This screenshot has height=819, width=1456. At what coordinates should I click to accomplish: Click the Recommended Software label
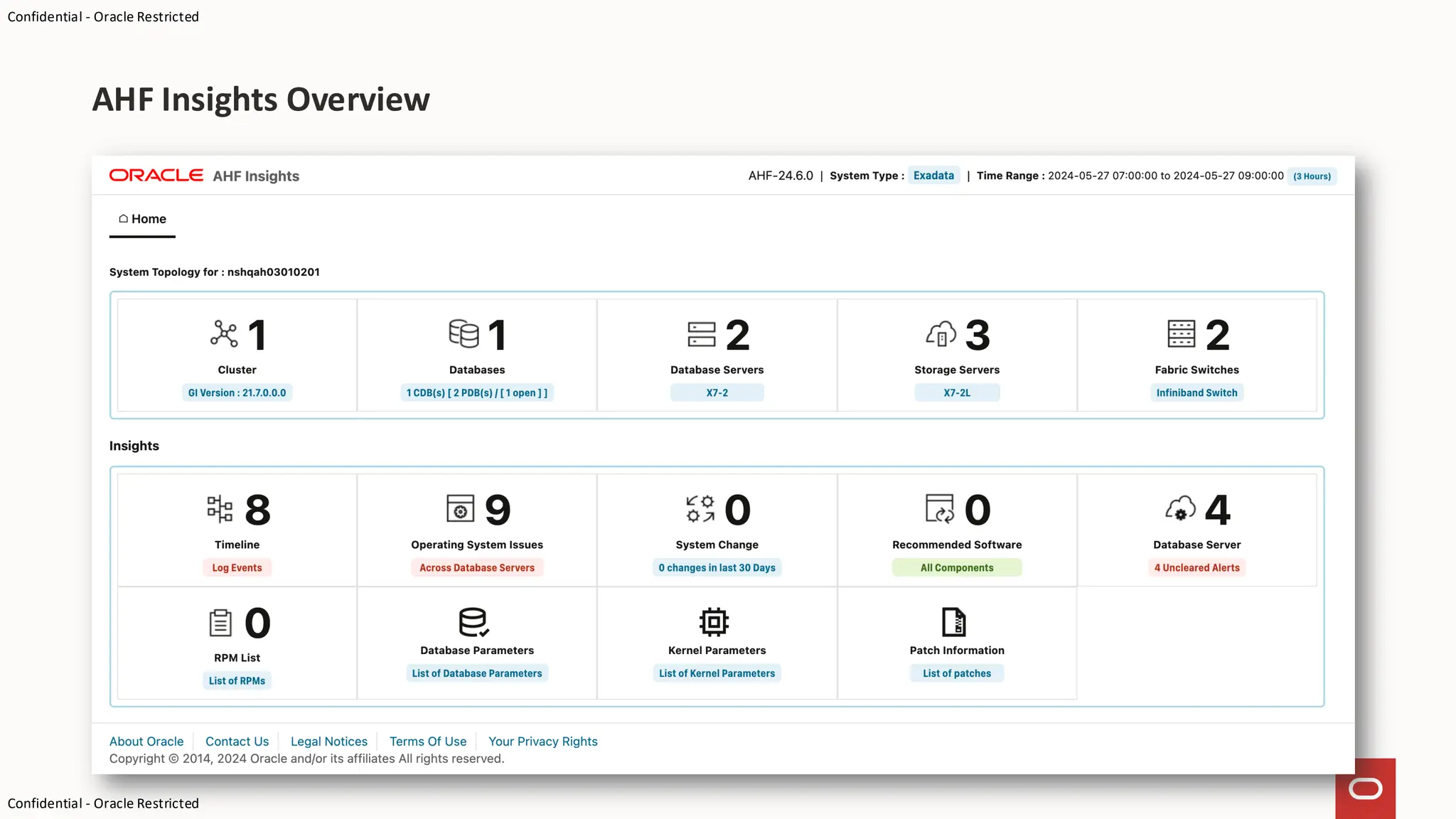[x=957, y=545]
